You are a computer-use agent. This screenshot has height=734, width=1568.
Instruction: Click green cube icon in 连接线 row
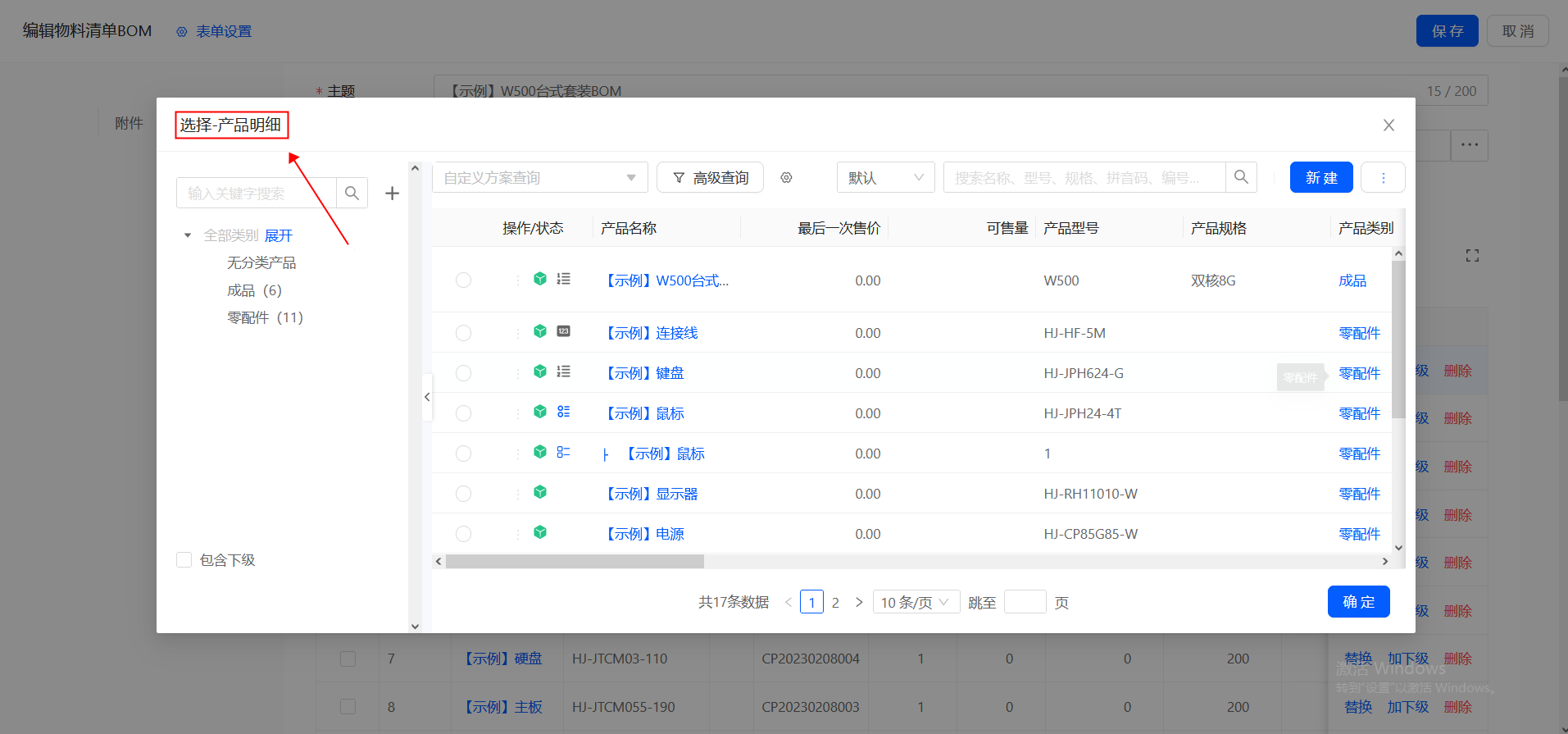pos(540,331)
